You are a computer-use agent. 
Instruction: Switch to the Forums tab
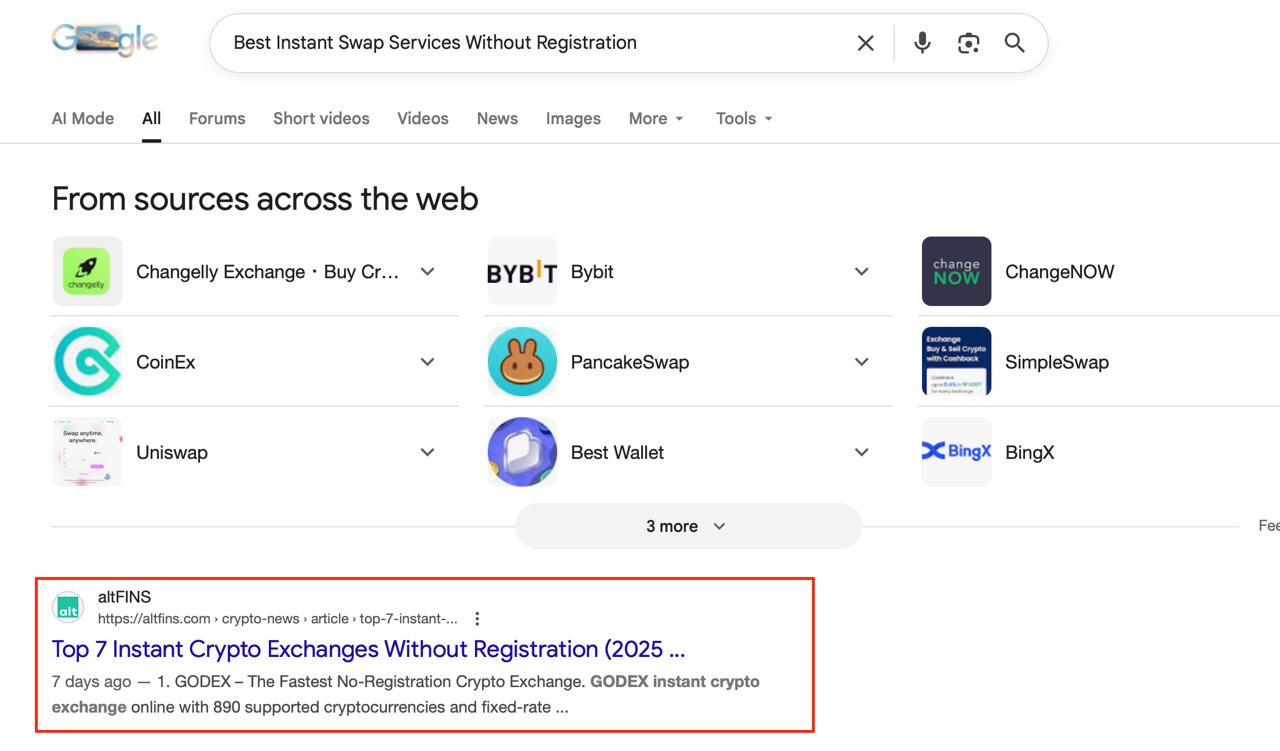pyautogui.click(x=217, y=118)
